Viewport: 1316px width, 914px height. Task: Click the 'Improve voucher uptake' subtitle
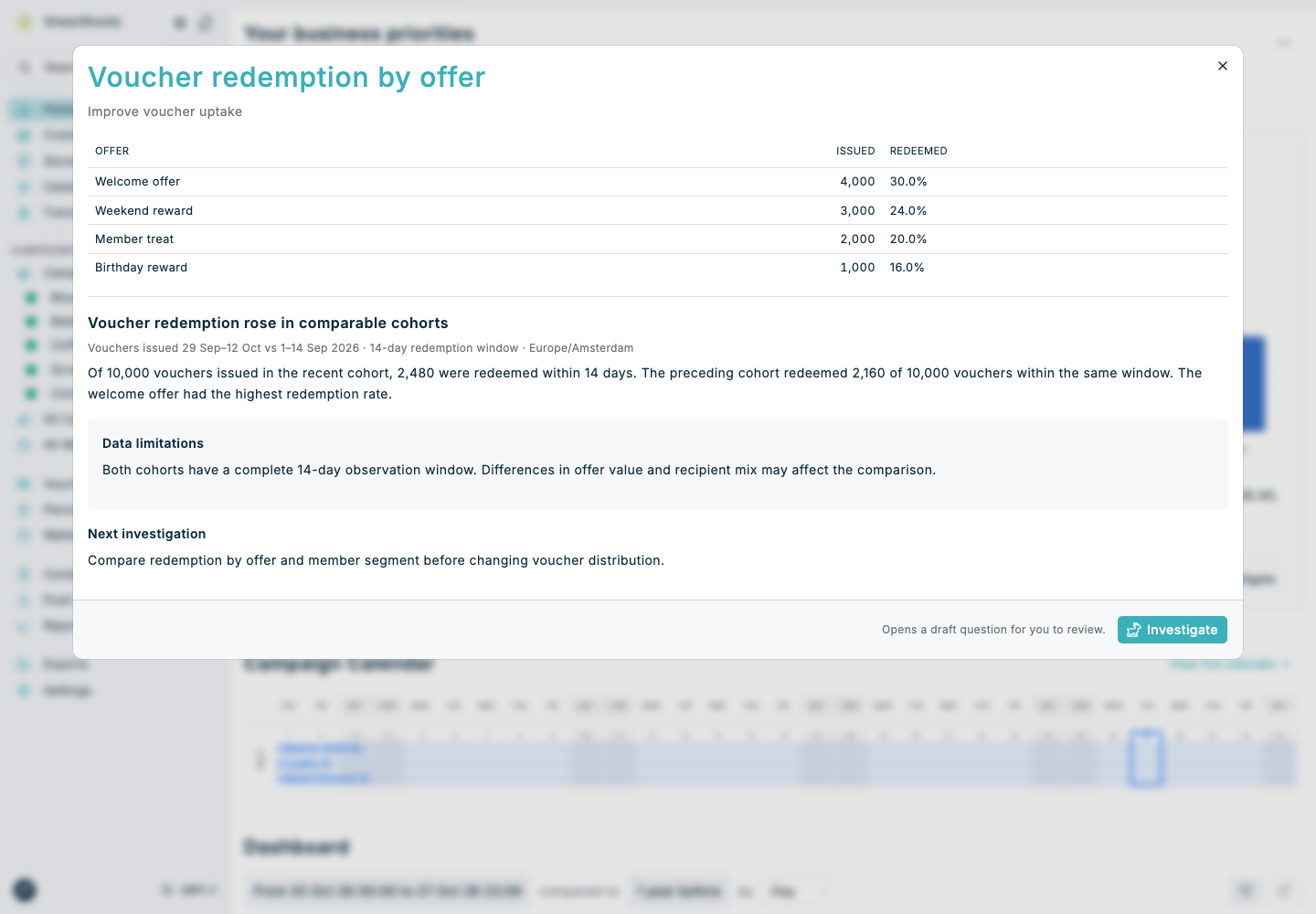(165, 112)
